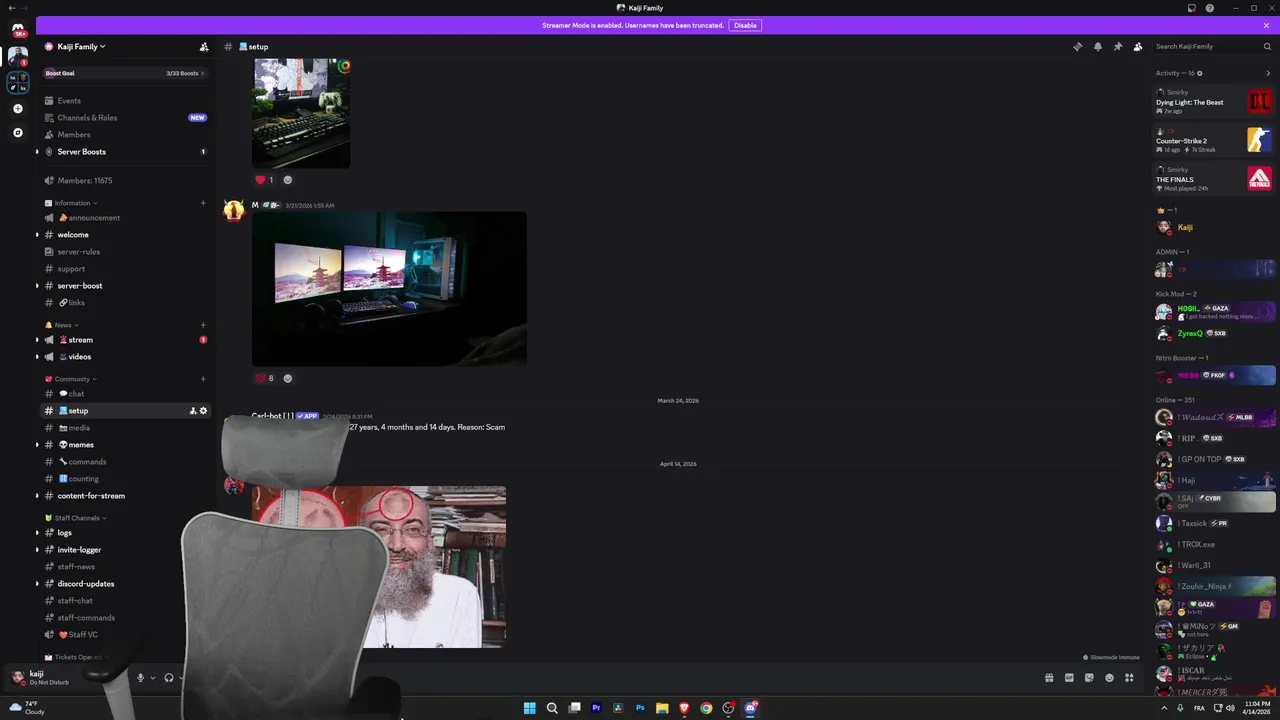Viewport: 1280px width, 720px height.
Task: Add reaction next to the 8 count reaction
Action: [288, 378]
